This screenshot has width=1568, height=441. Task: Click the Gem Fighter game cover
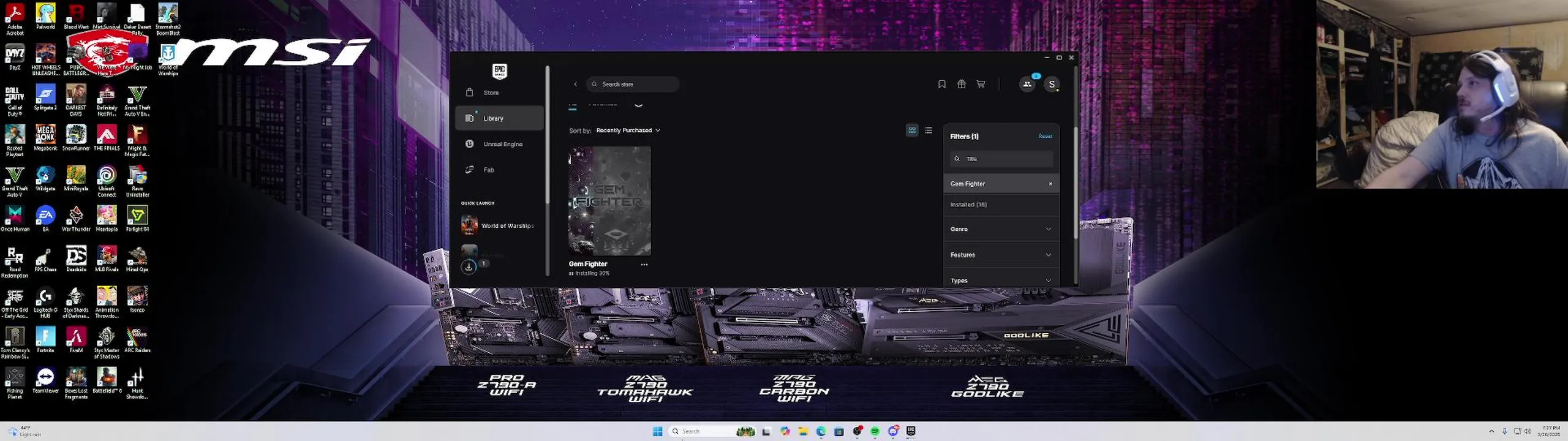(x=609, y=201)
